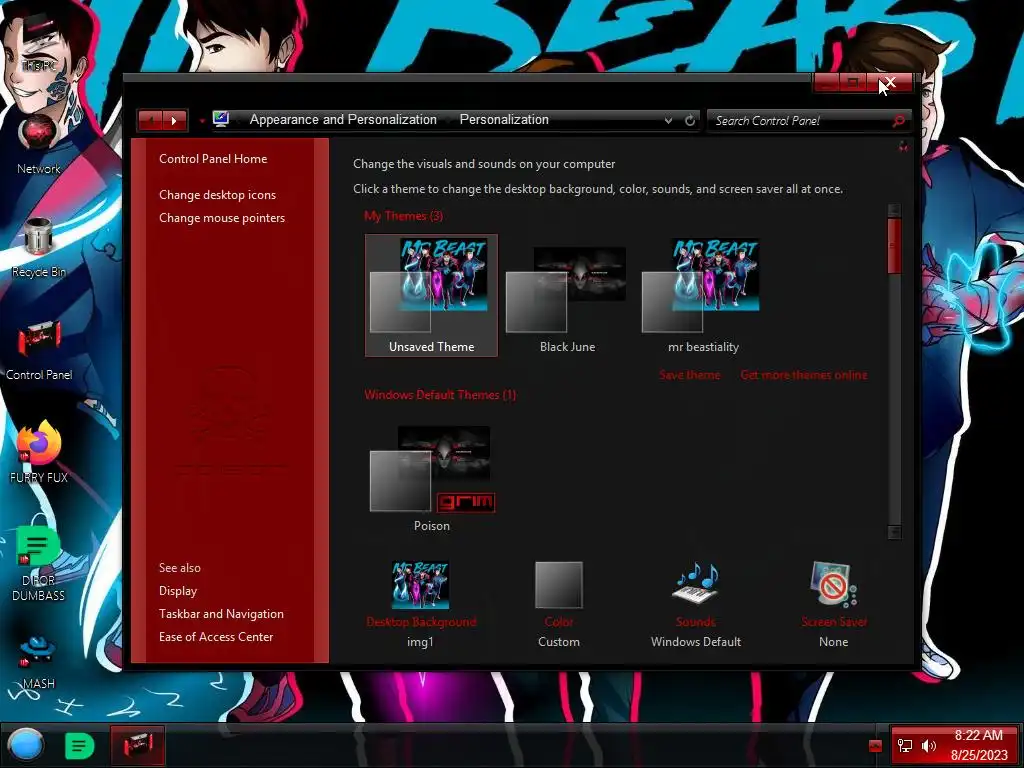The image size is (1024, 768).
Task: Click the Windows Default Themes (1) heading
Action: [440, 394]
